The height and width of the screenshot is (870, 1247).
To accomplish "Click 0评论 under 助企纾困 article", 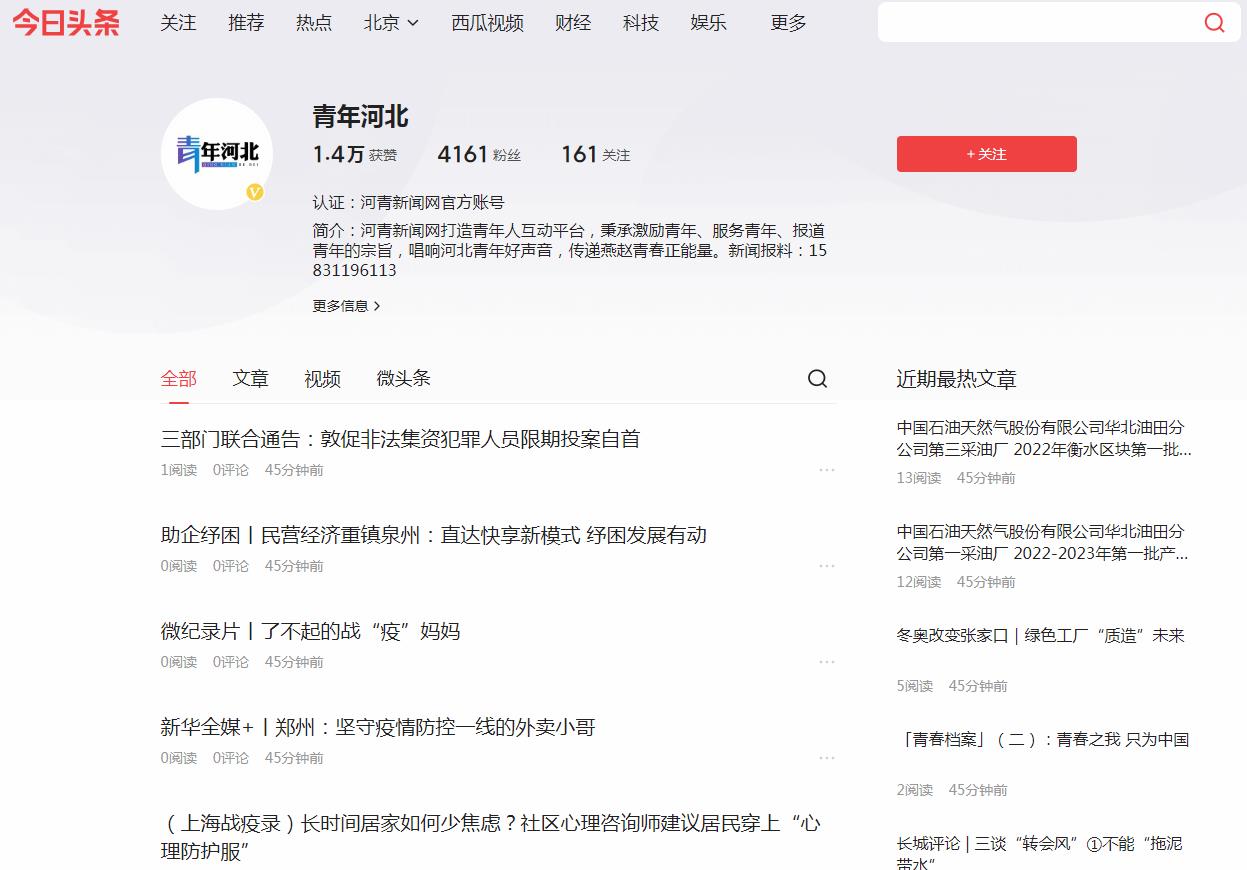I will (x=231, y=566).
